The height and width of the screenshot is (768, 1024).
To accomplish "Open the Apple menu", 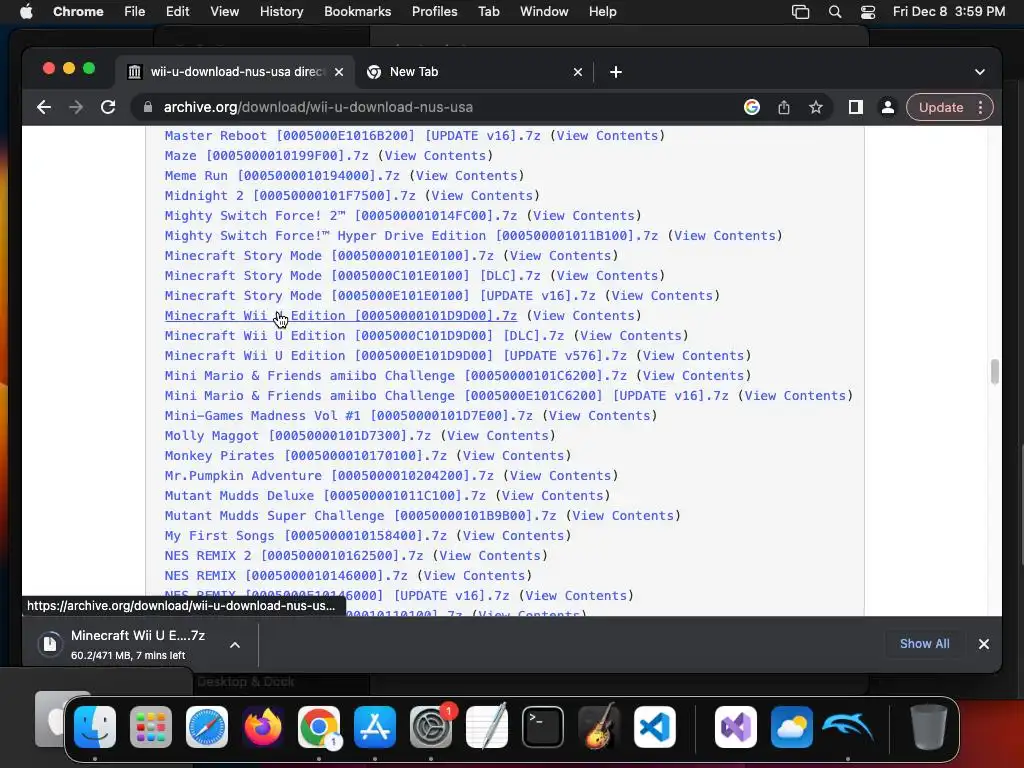I will click(26, 12).
